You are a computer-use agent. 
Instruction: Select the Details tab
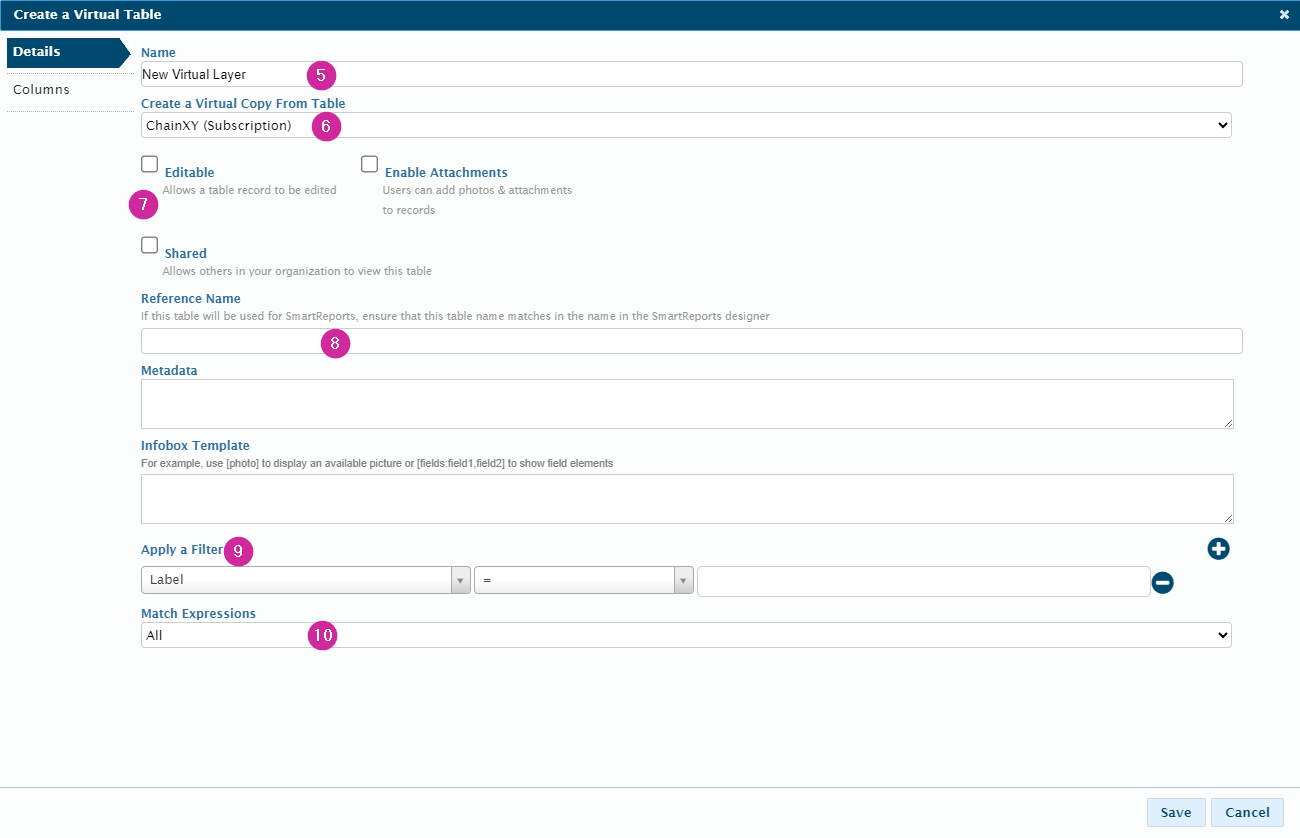pos(37,52)
